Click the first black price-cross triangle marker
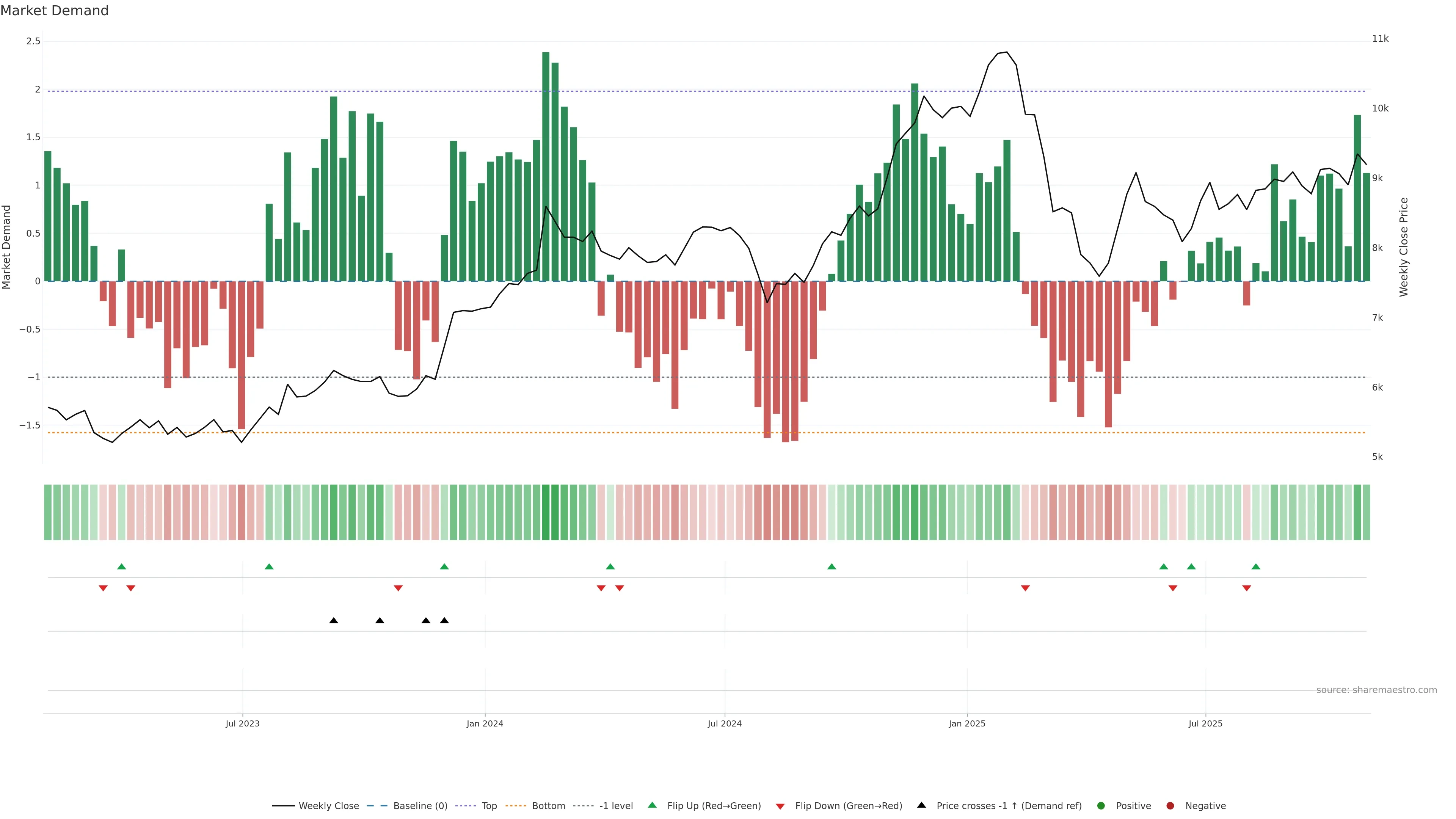 (x=334, y=621)
